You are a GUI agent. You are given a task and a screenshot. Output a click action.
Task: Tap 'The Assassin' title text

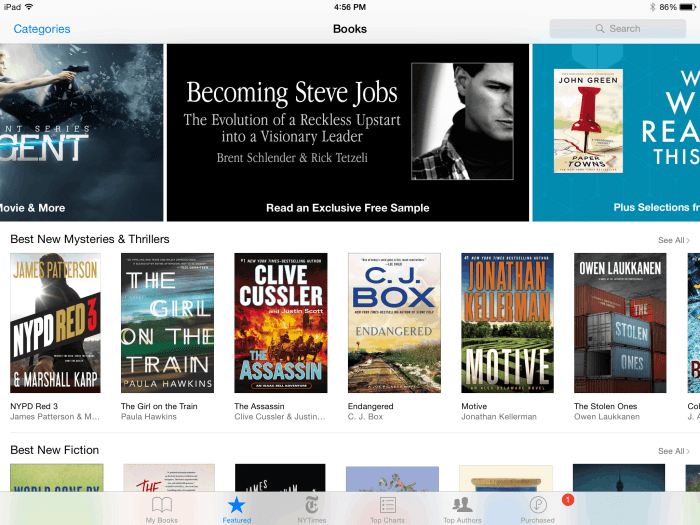coord(259,406)
